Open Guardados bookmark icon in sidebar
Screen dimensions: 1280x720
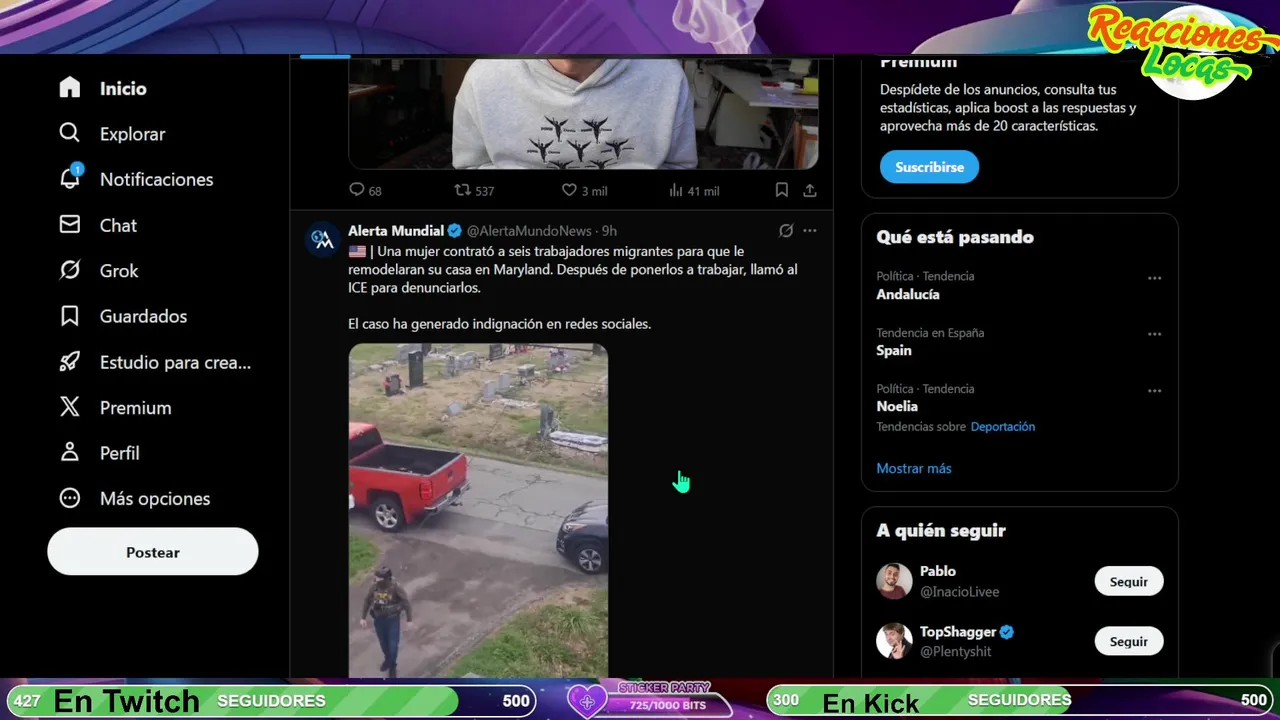(x=69, y=316)
